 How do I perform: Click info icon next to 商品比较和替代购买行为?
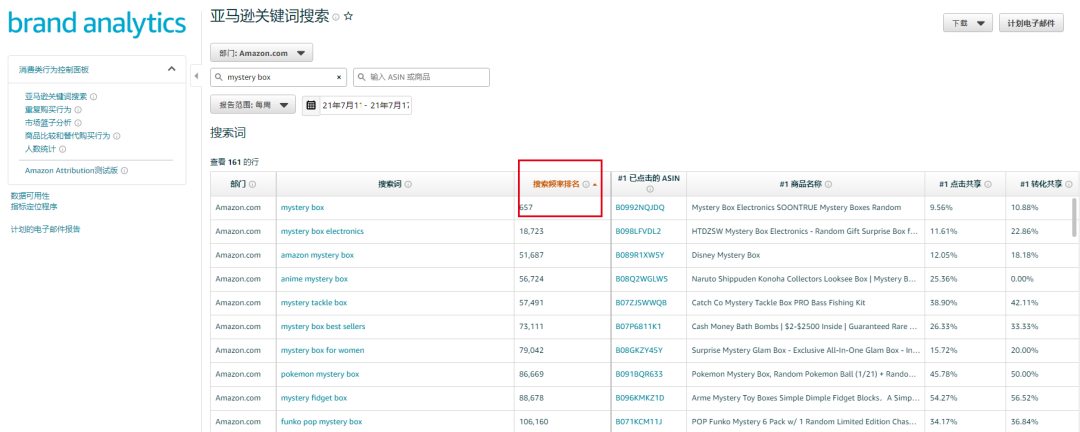coord(116,136)
